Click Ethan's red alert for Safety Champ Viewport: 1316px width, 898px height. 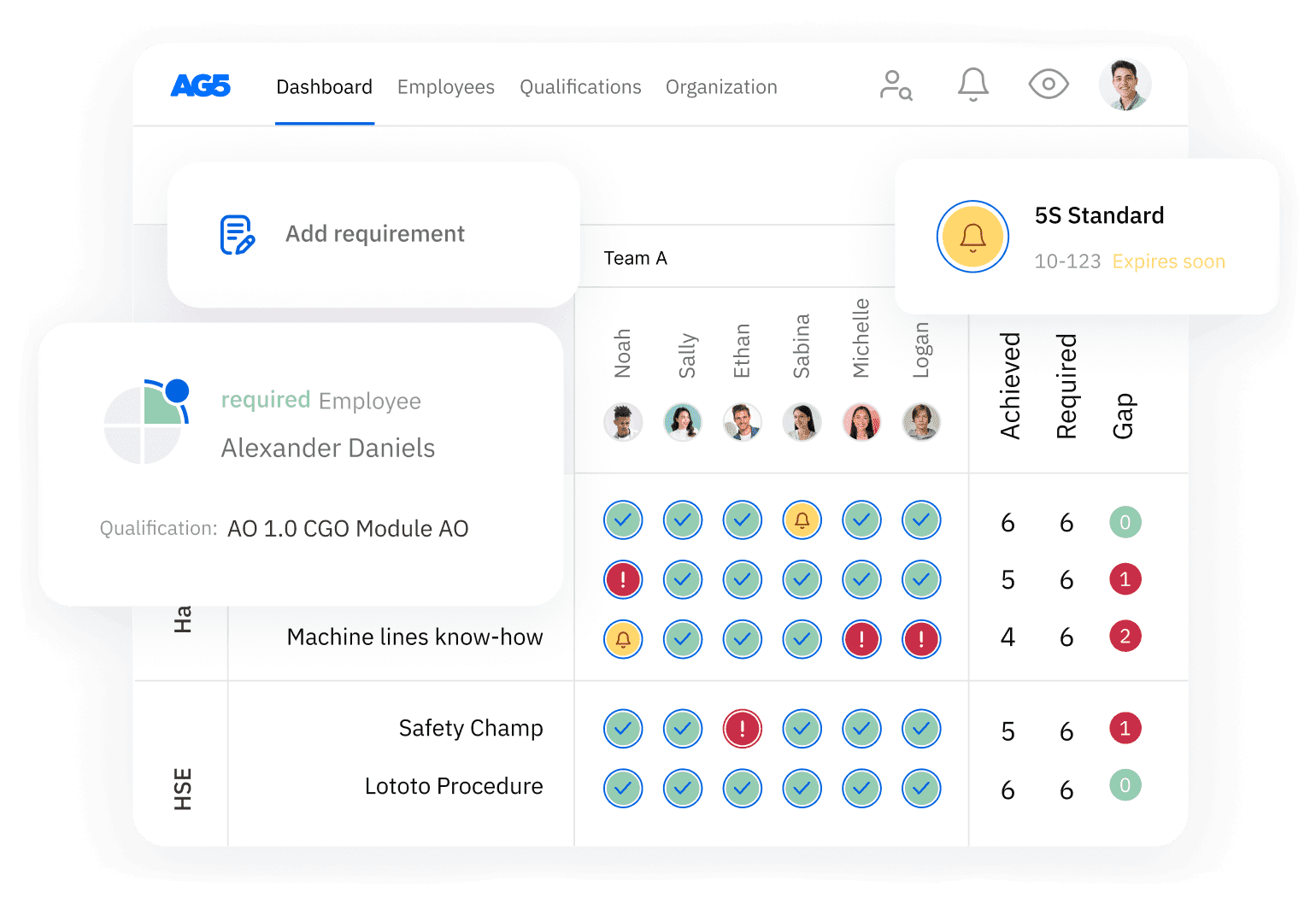[742, 729]
